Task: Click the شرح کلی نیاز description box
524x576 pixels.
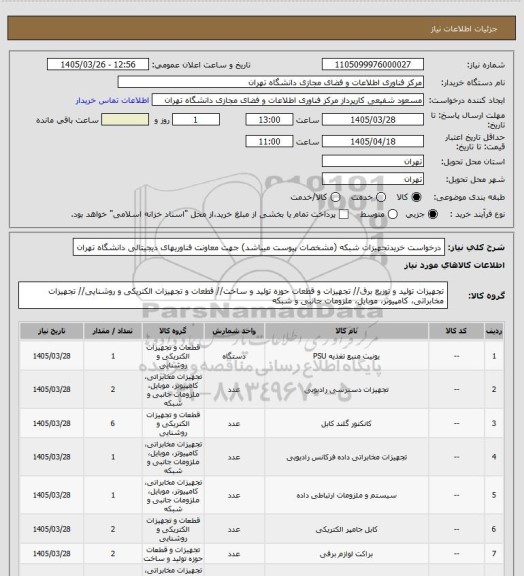Action: (259, 247)
